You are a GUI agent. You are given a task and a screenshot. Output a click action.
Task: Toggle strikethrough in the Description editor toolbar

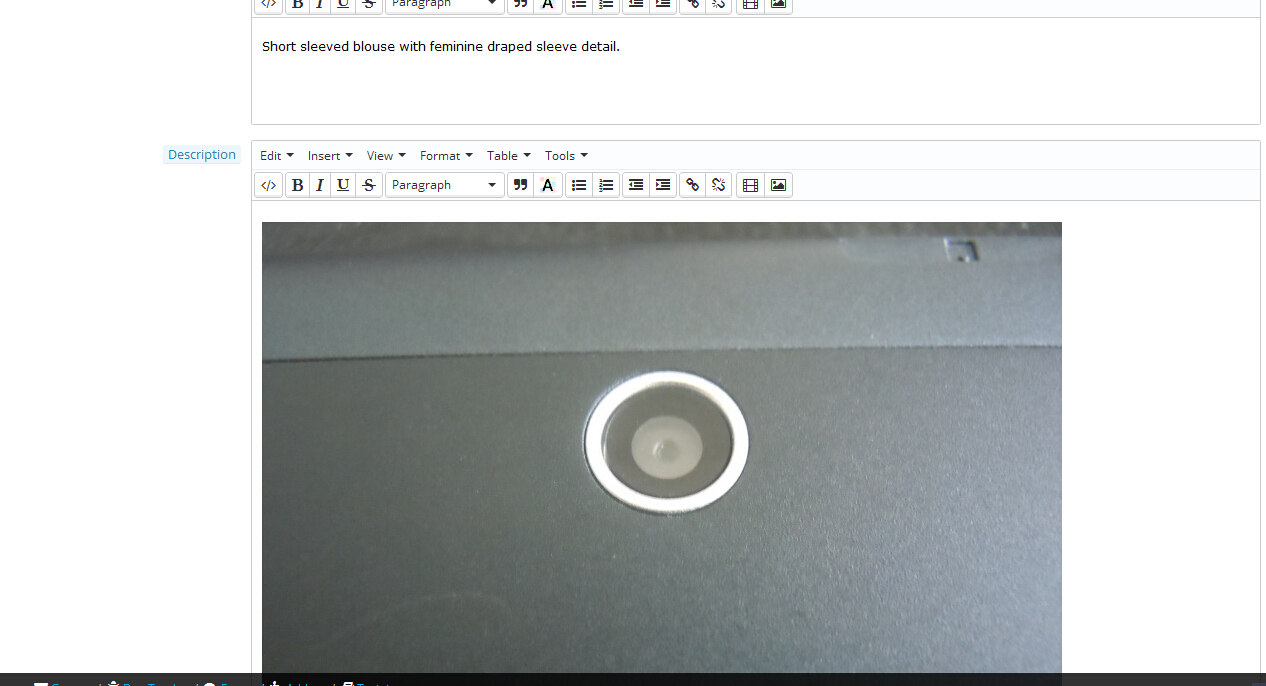point(369,185)
